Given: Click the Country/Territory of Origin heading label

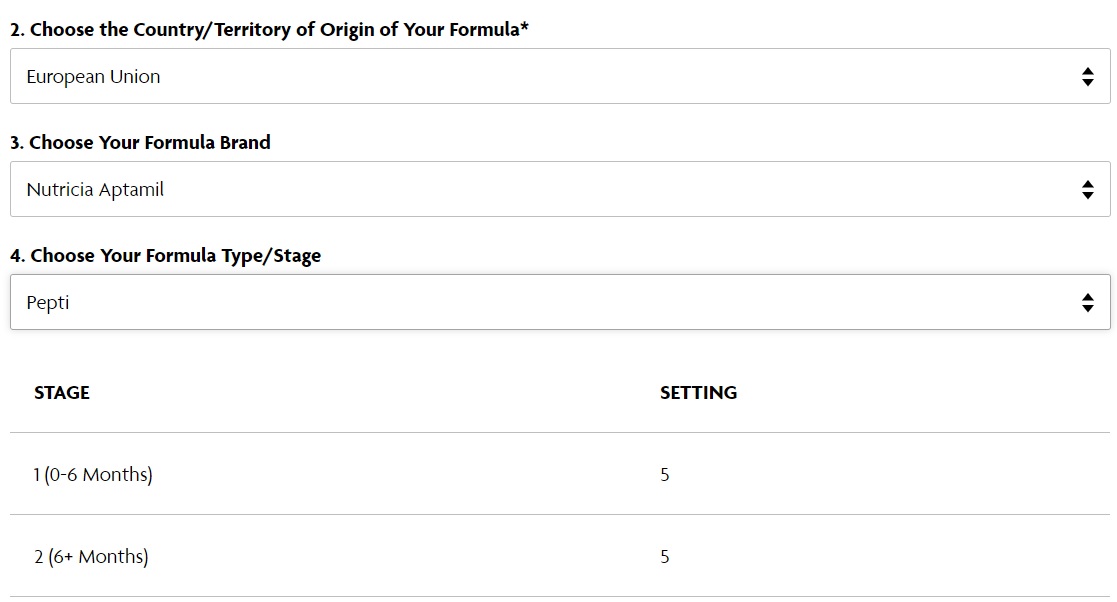Looking at the screenshot, I should click(x=269, y=30).
